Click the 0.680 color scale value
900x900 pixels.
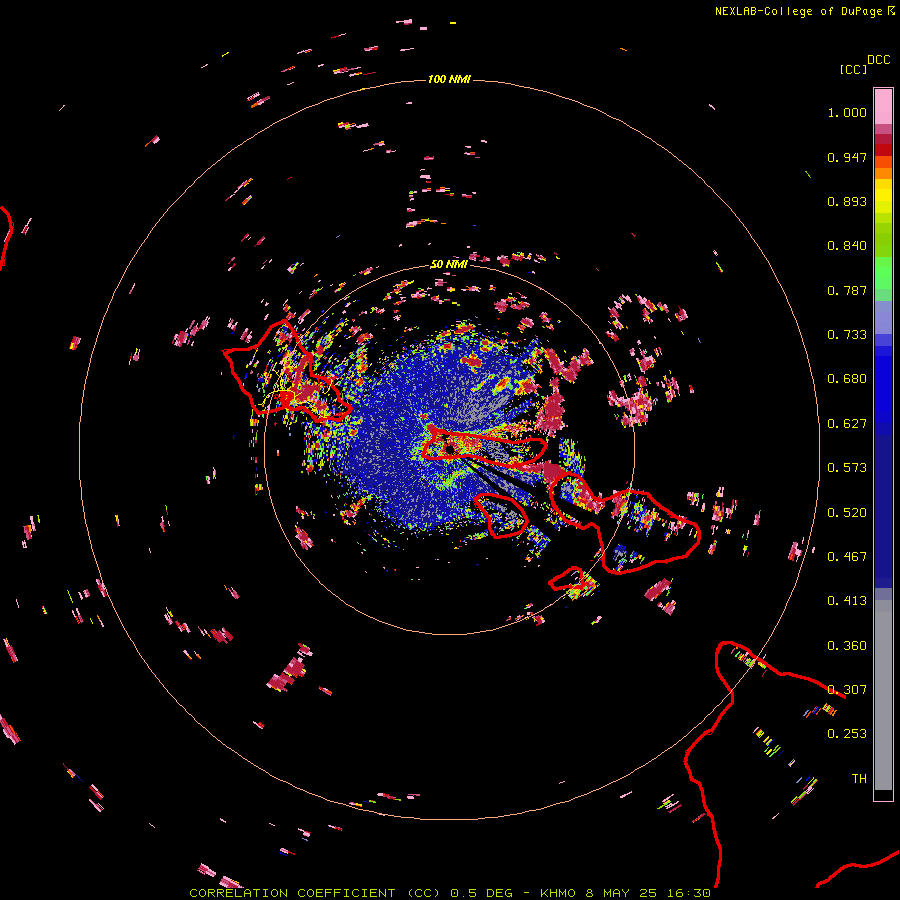tap(847, 379)
